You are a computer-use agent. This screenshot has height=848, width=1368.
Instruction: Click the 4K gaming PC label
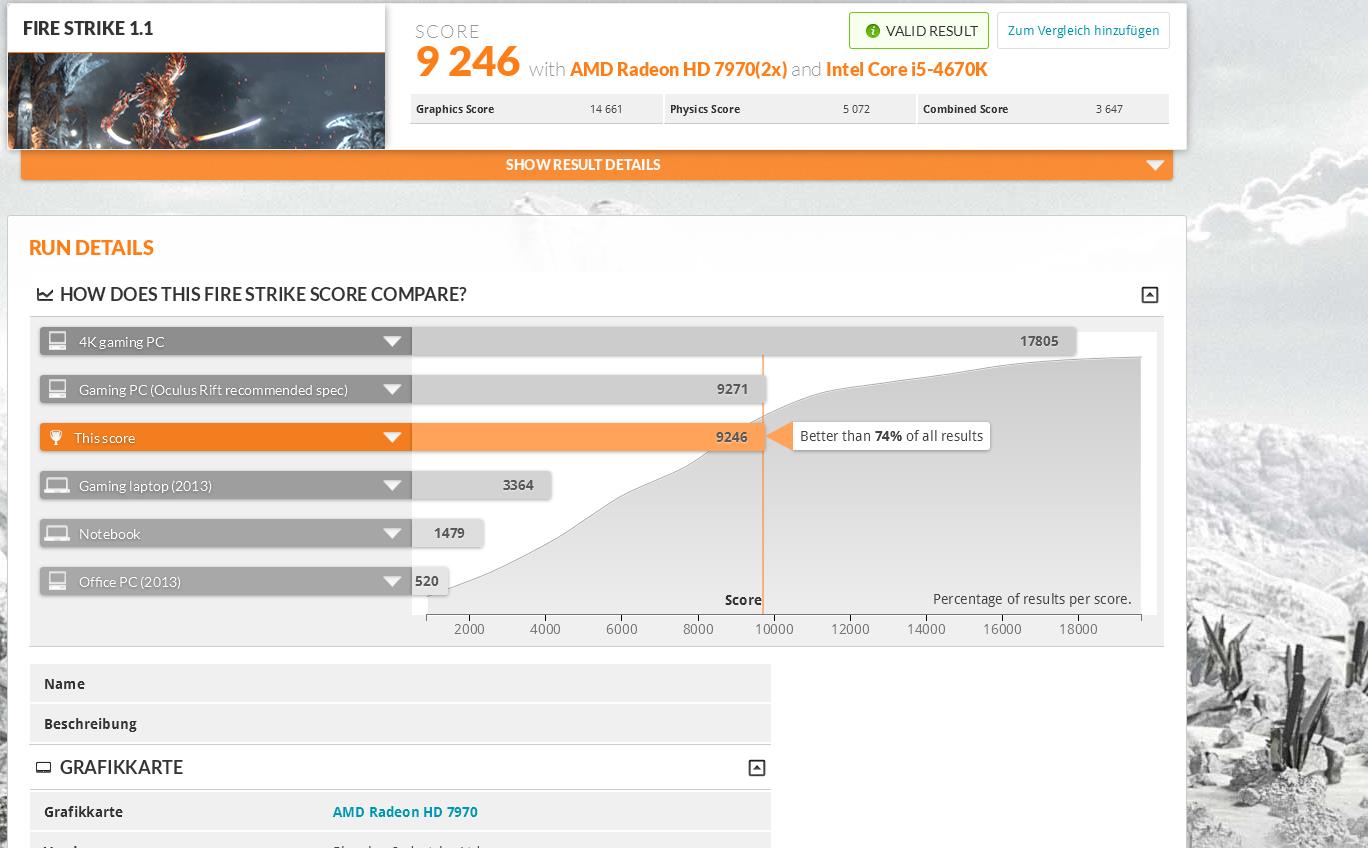point(121,342)
